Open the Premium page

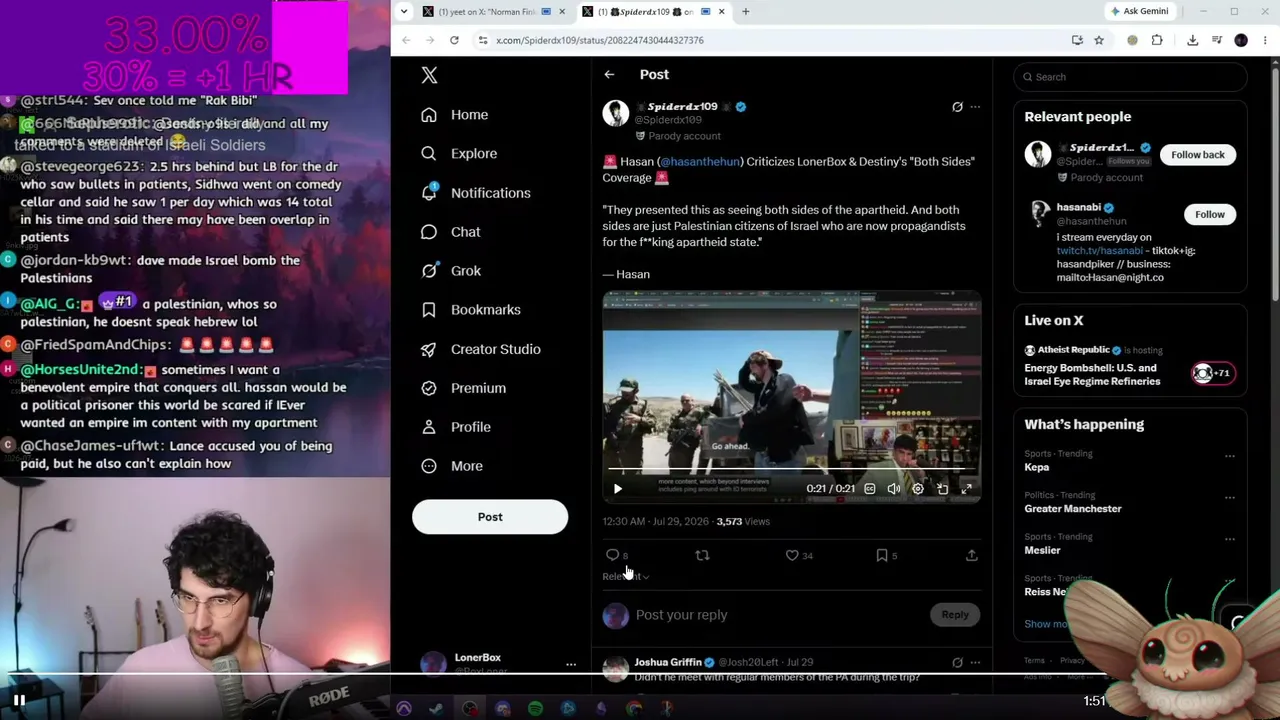tap(464, 388)
